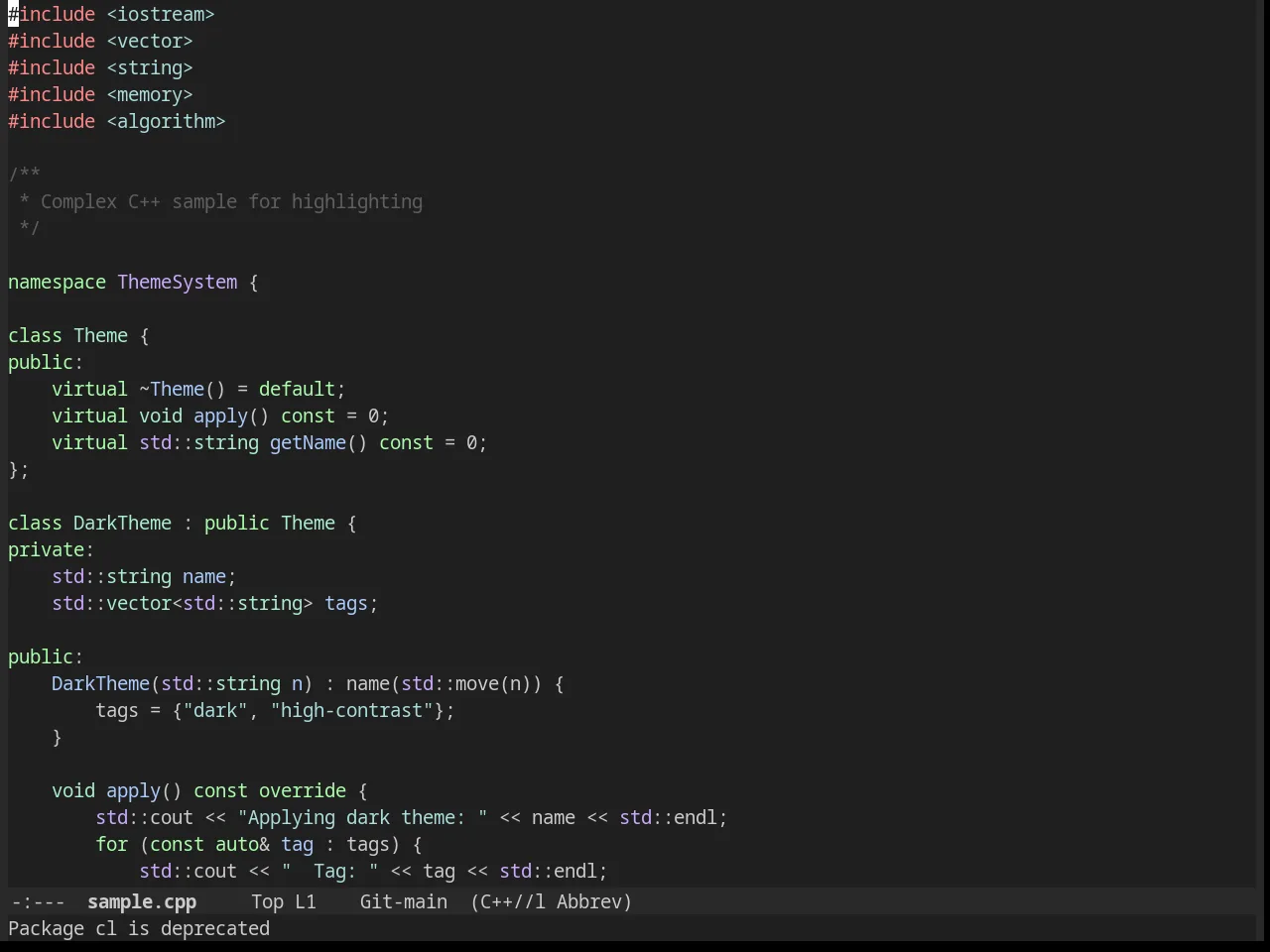Click the "dark" string literal
The width and height of the screenshot is (1270, 952).
click(215, 710)
